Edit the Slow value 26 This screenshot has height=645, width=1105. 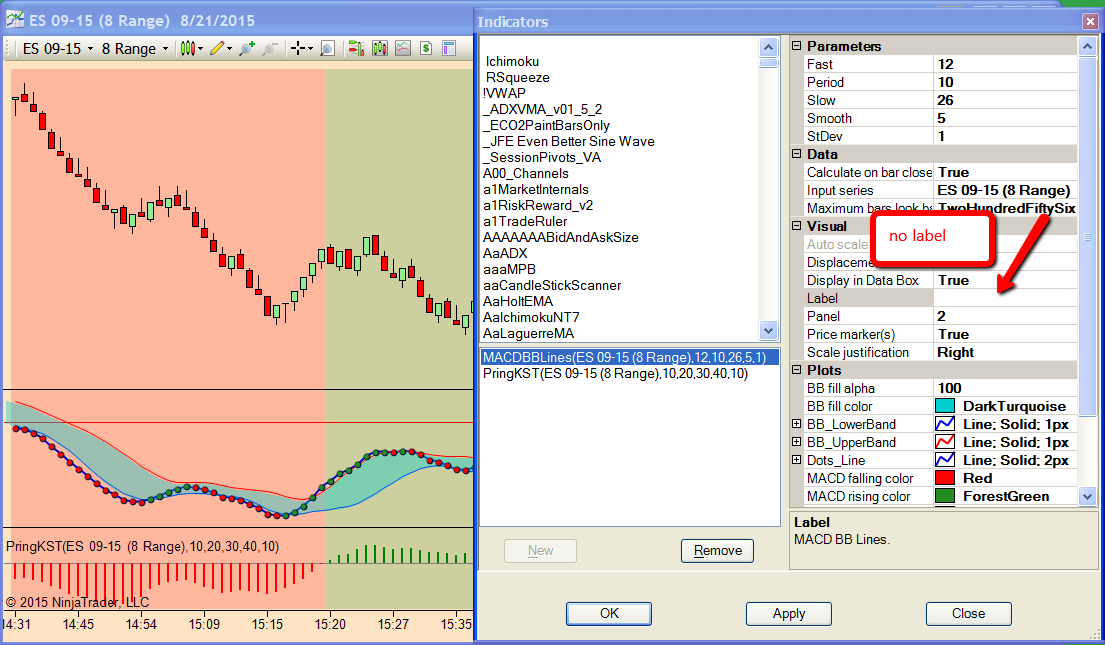click(1005, 100)
